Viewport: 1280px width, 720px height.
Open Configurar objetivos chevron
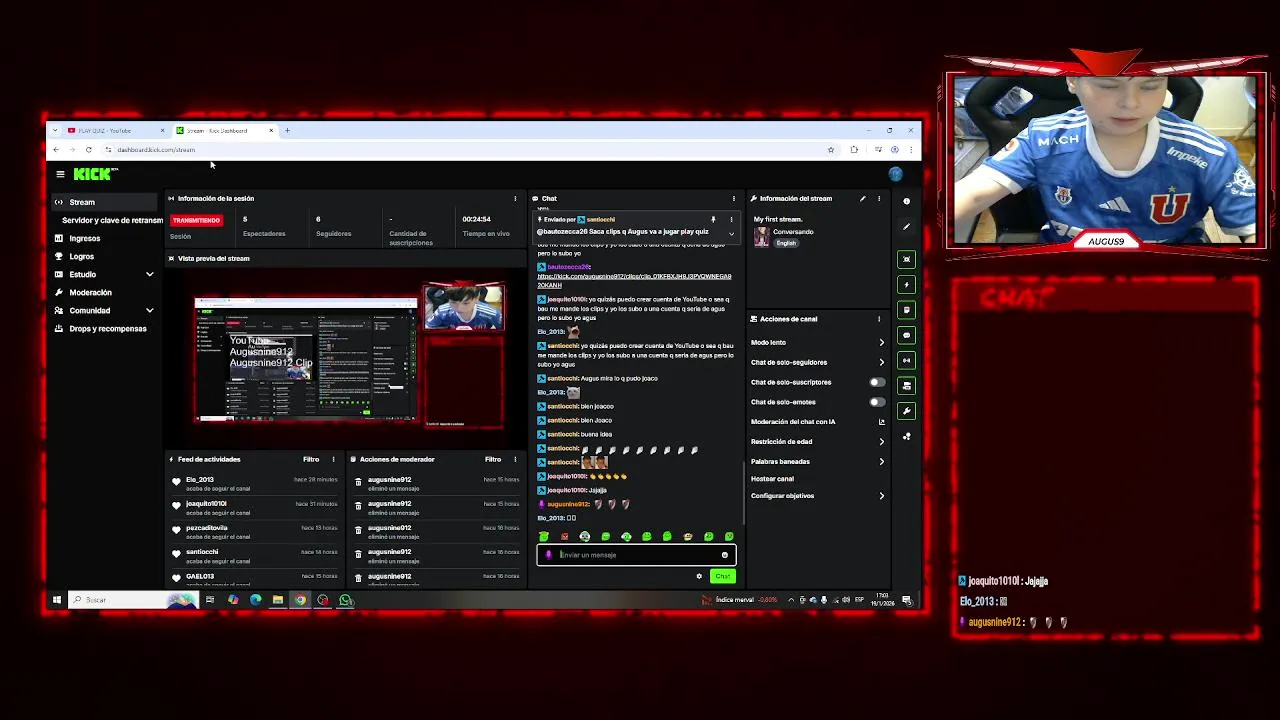tap(881, 496)
